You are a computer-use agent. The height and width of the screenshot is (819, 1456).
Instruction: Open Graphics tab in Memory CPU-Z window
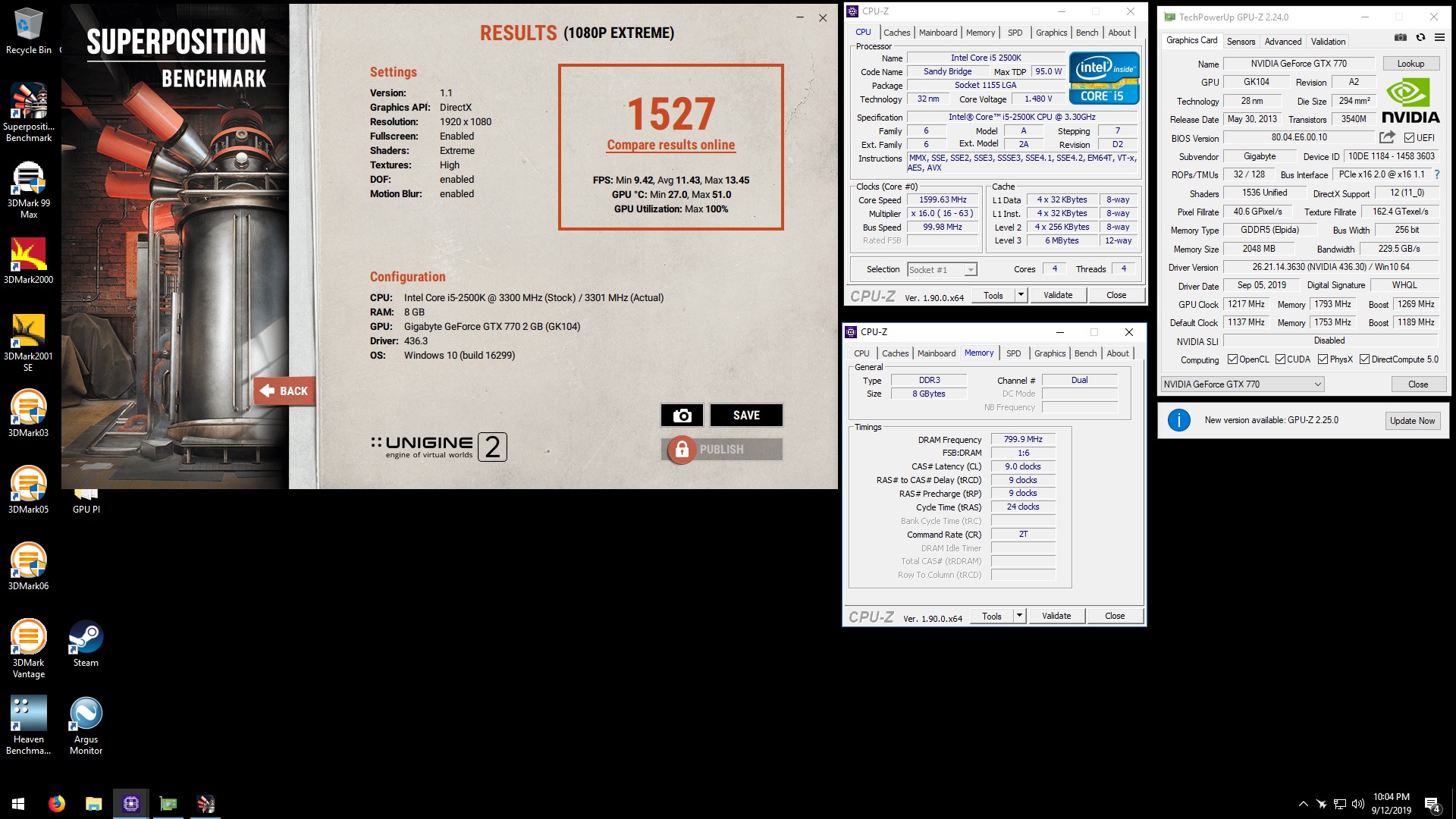[x=1050, y=353]
